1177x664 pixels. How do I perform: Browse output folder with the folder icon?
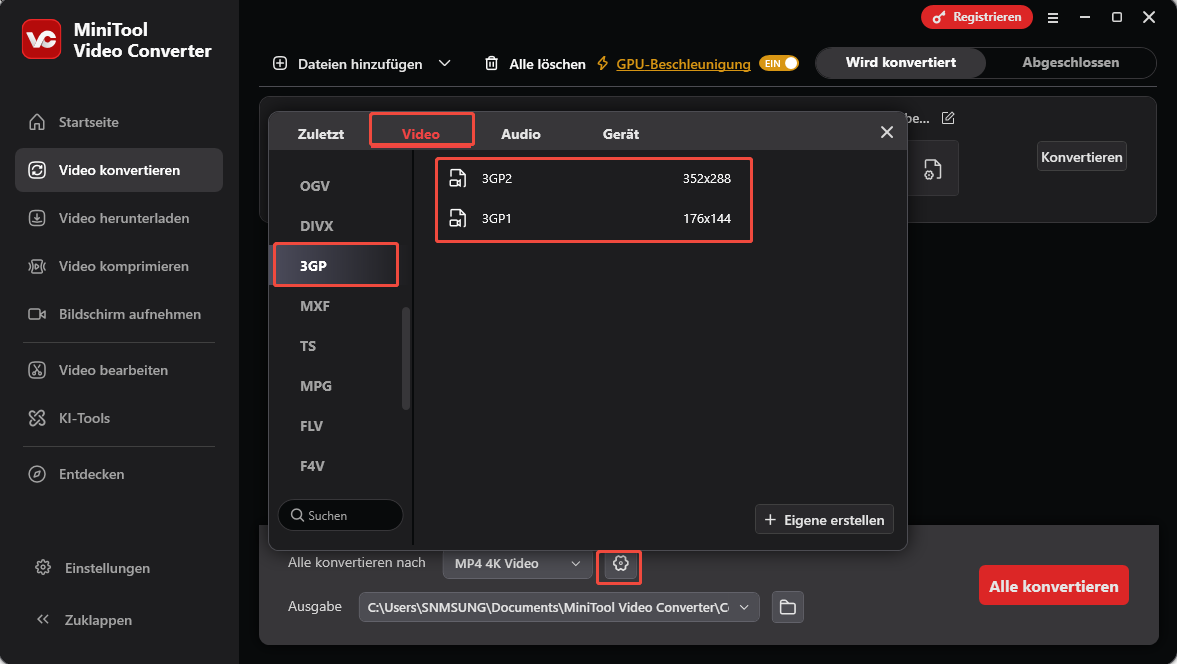coord(787,607)
